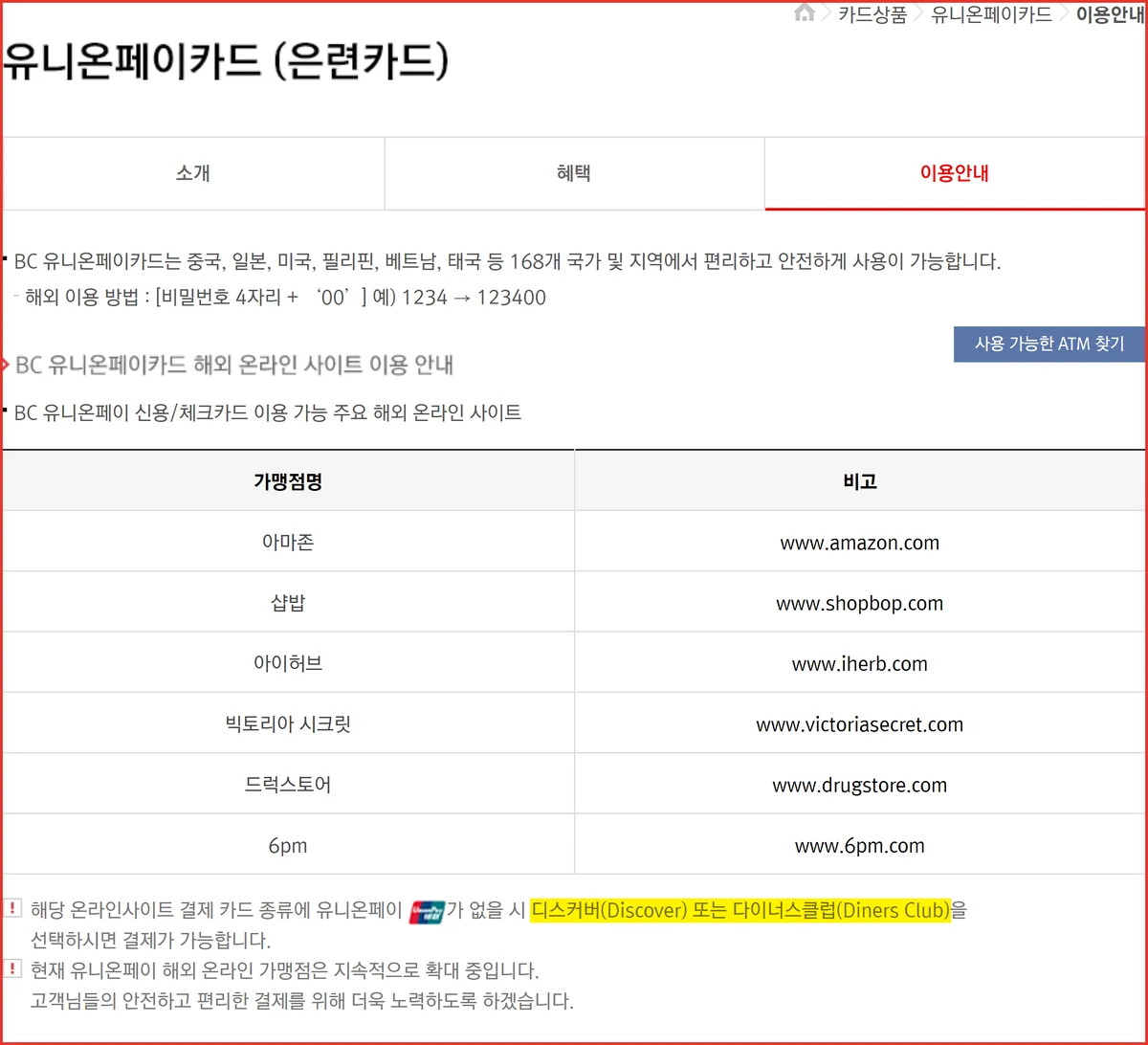Click the 168개 국가 및 지역 description line
This screenshot has width=1148, height=1045.
508,261
